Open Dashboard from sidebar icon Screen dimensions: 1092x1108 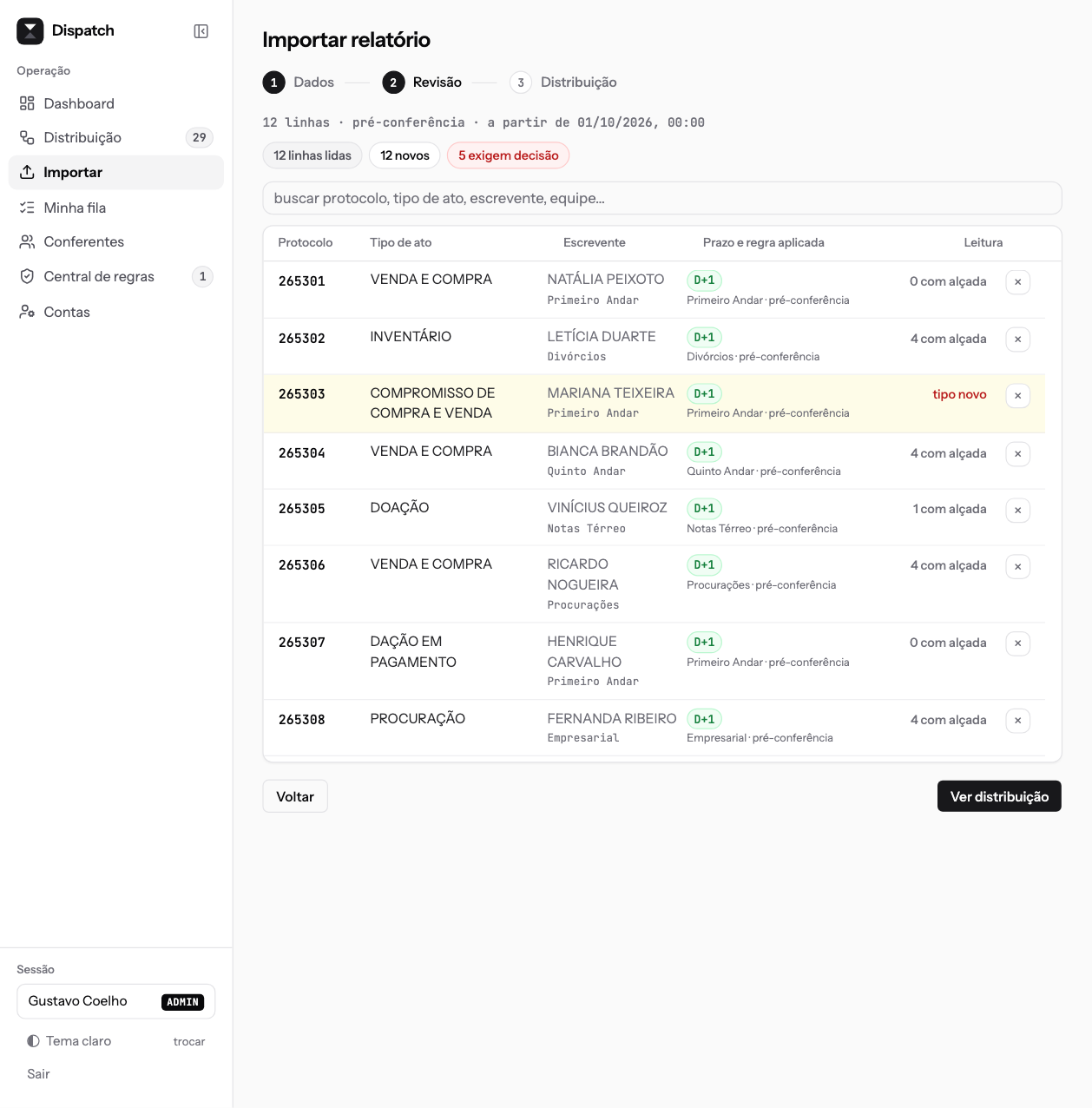coord(27,103)
